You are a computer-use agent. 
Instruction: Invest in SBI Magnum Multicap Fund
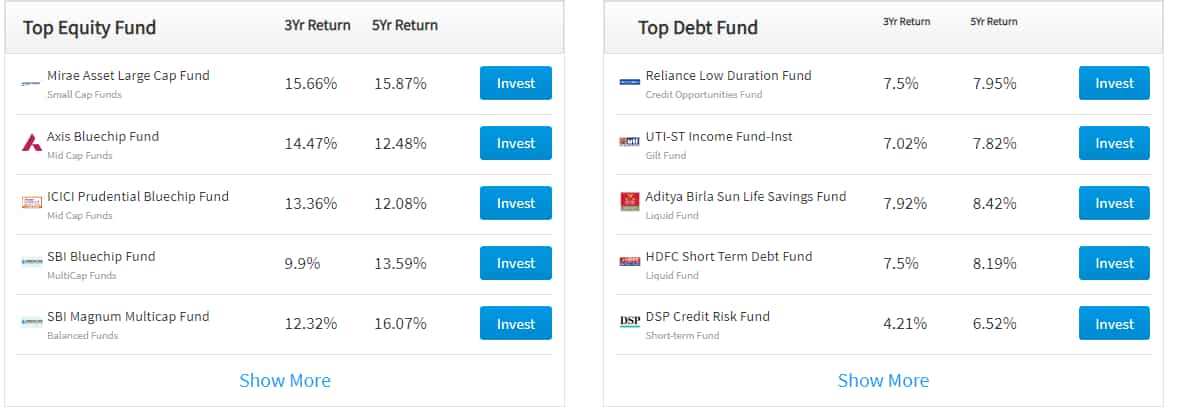coord(516,324)
